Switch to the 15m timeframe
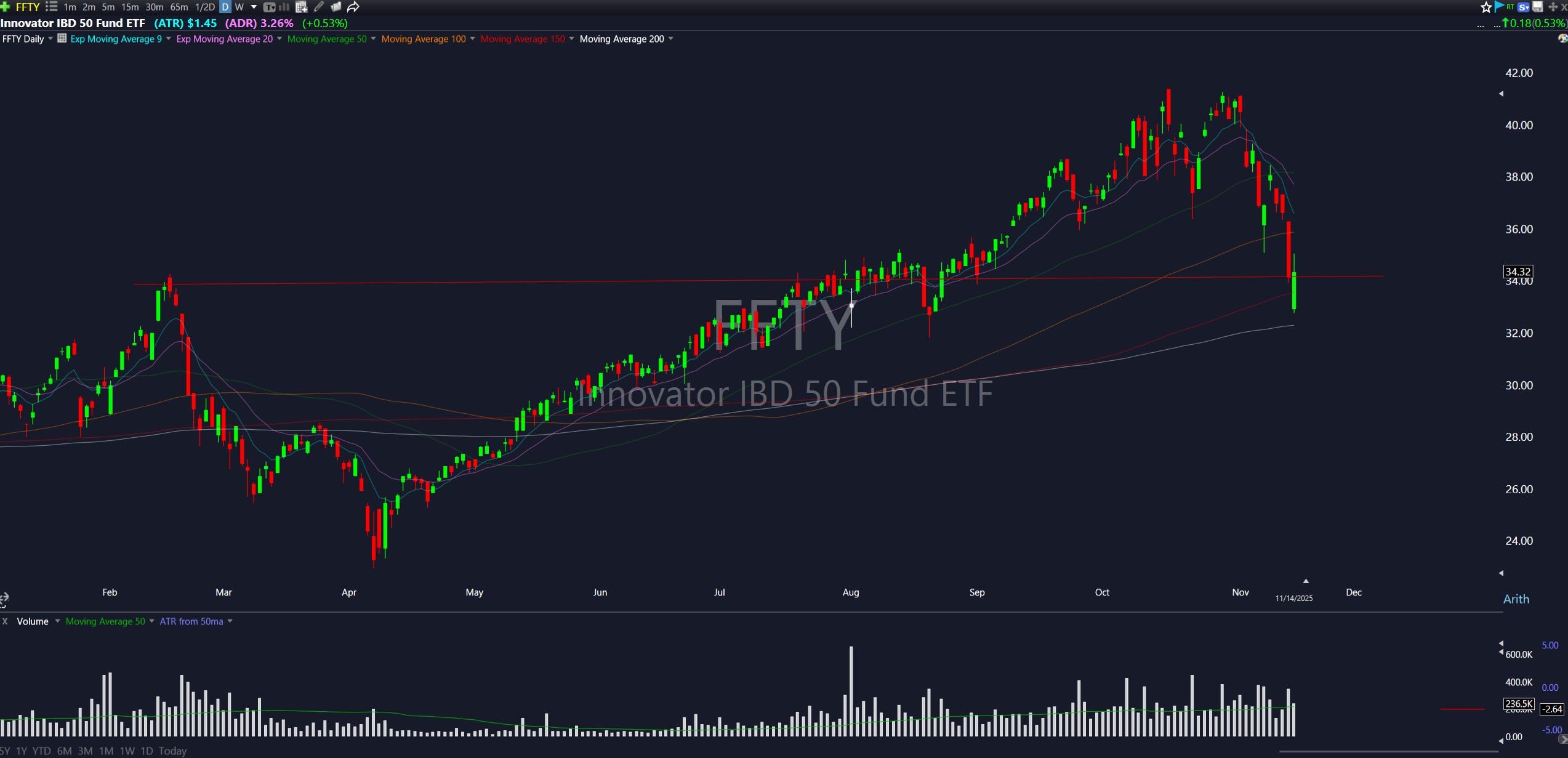The height and width of the screenshot is (758, 1568). click(130, 7)
